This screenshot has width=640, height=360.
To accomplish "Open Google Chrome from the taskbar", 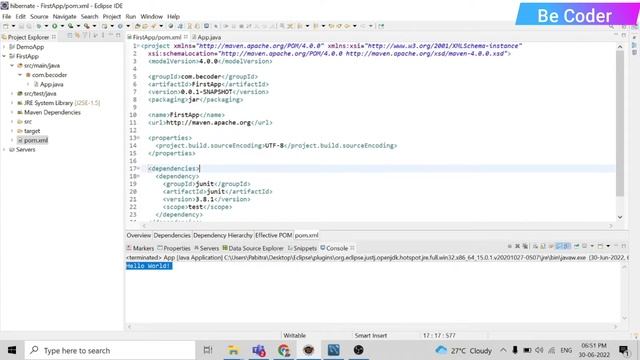I will [284, 350].
